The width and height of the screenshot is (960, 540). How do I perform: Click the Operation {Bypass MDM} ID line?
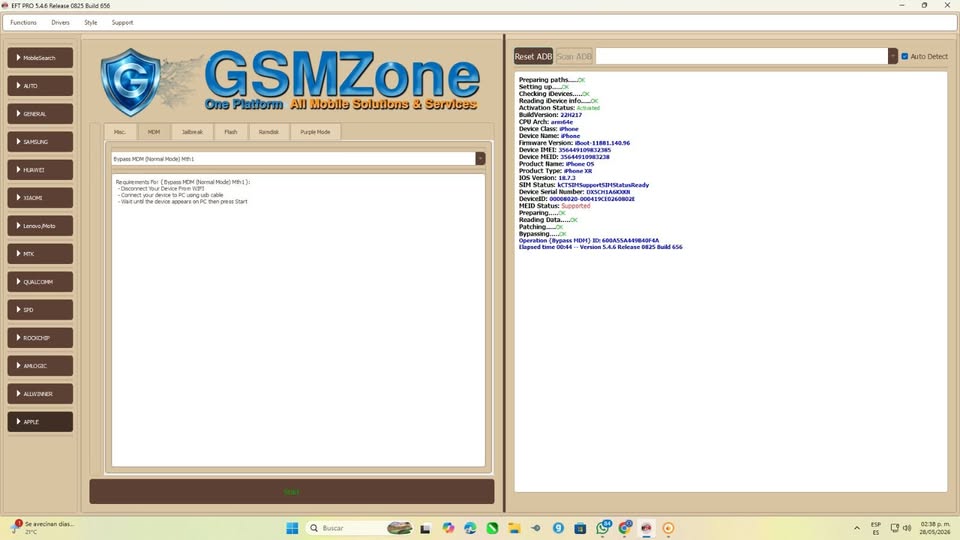pyautogui.click(x=589, y=241)
